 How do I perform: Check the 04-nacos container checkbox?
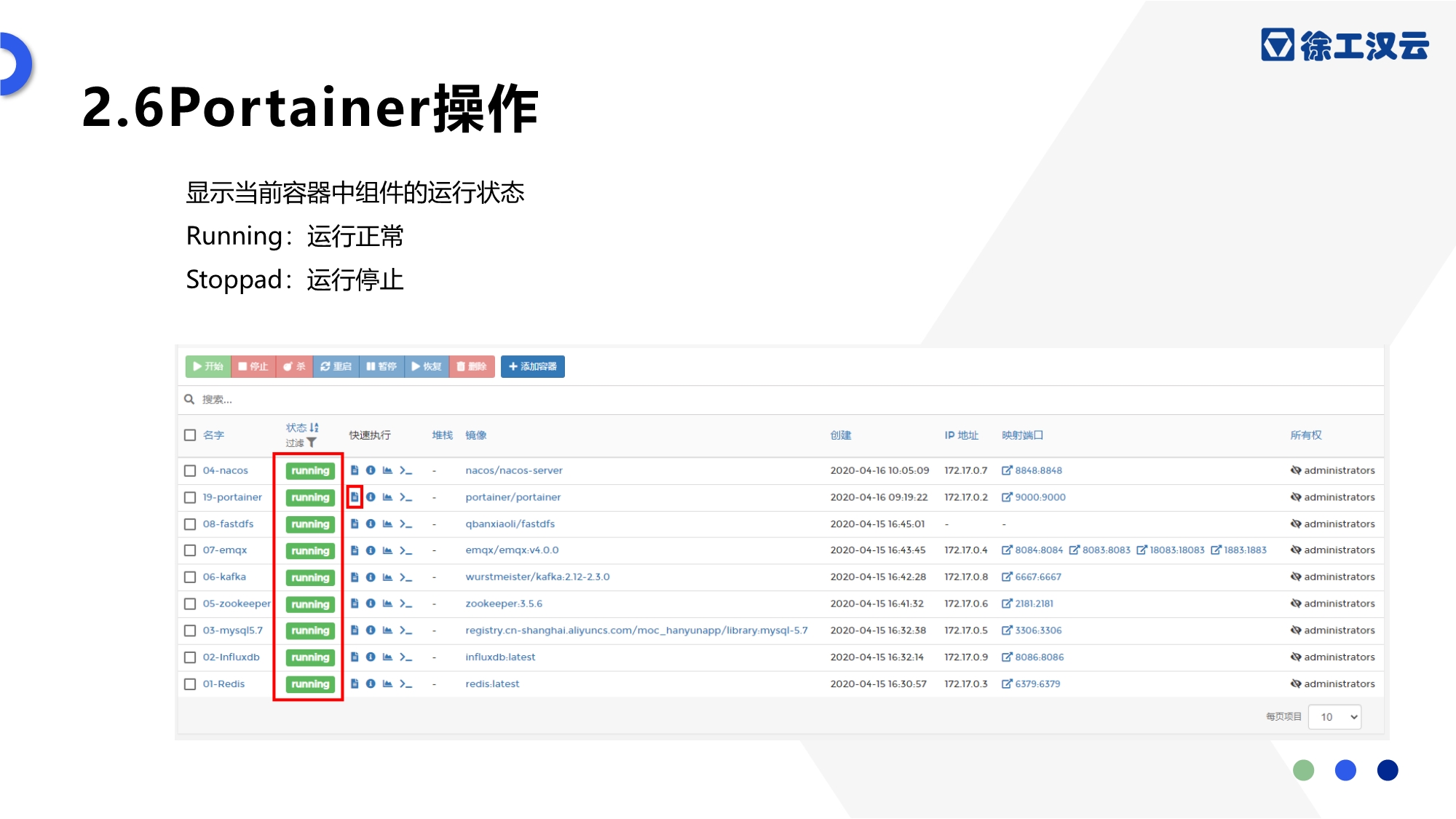190,471
